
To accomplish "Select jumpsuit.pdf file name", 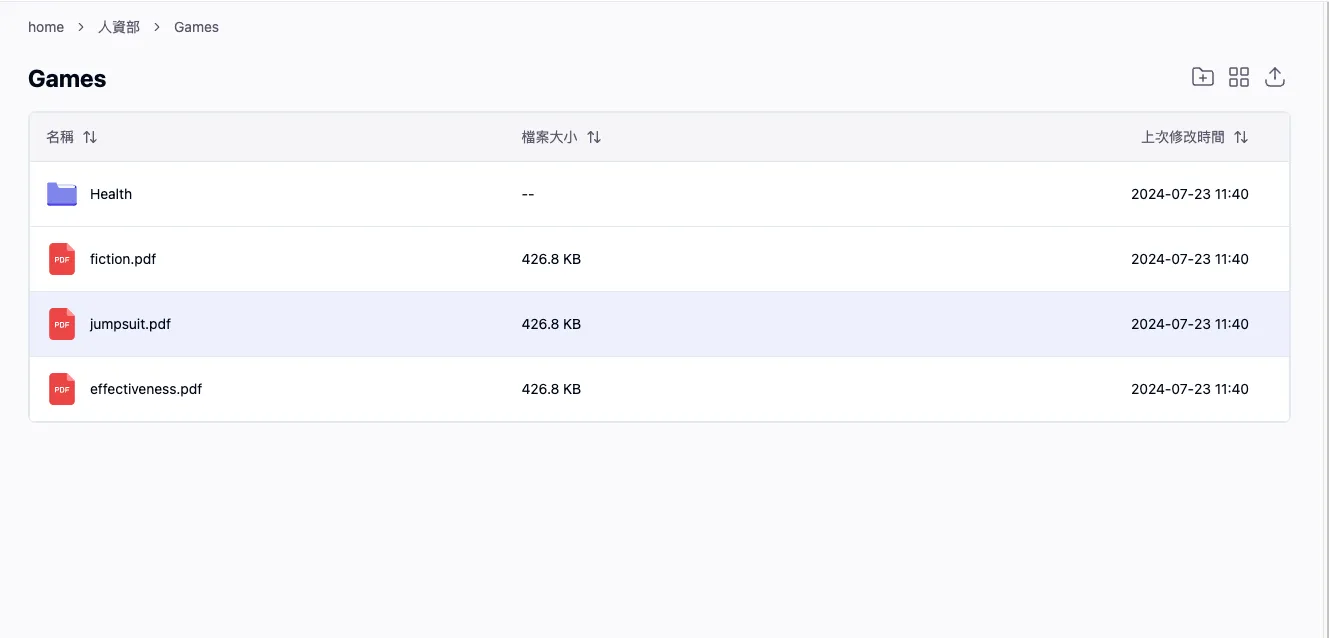I will point(130,324).
